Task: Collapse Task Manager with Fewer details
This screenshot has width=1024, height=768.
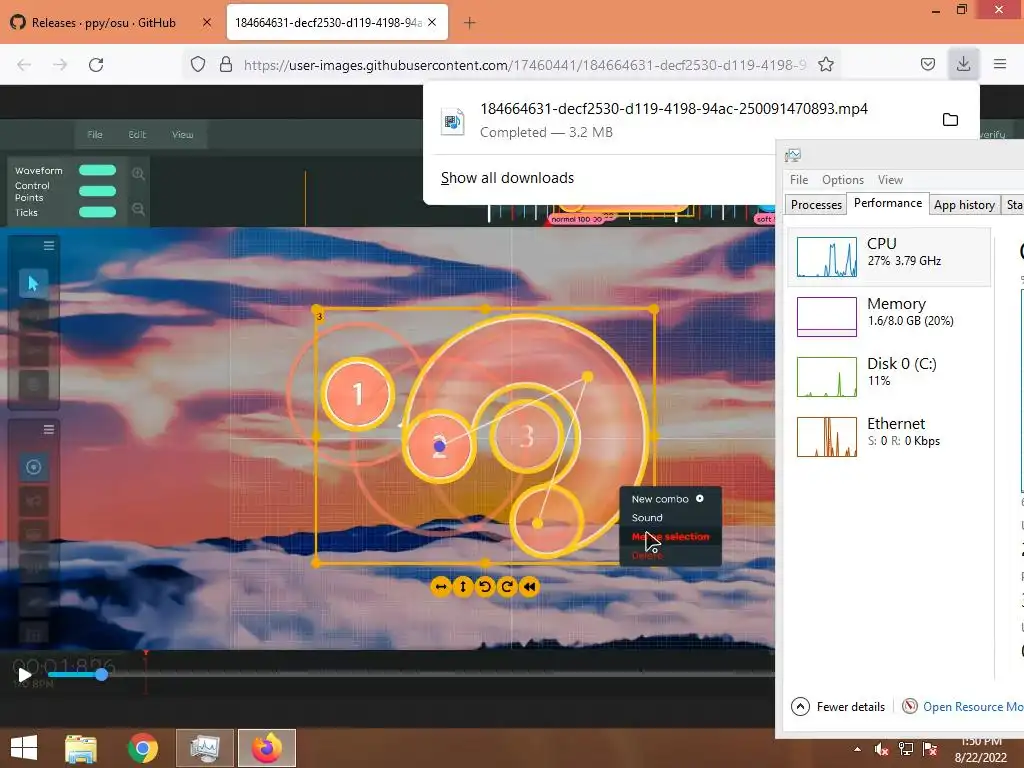Action: coord(839,707)
